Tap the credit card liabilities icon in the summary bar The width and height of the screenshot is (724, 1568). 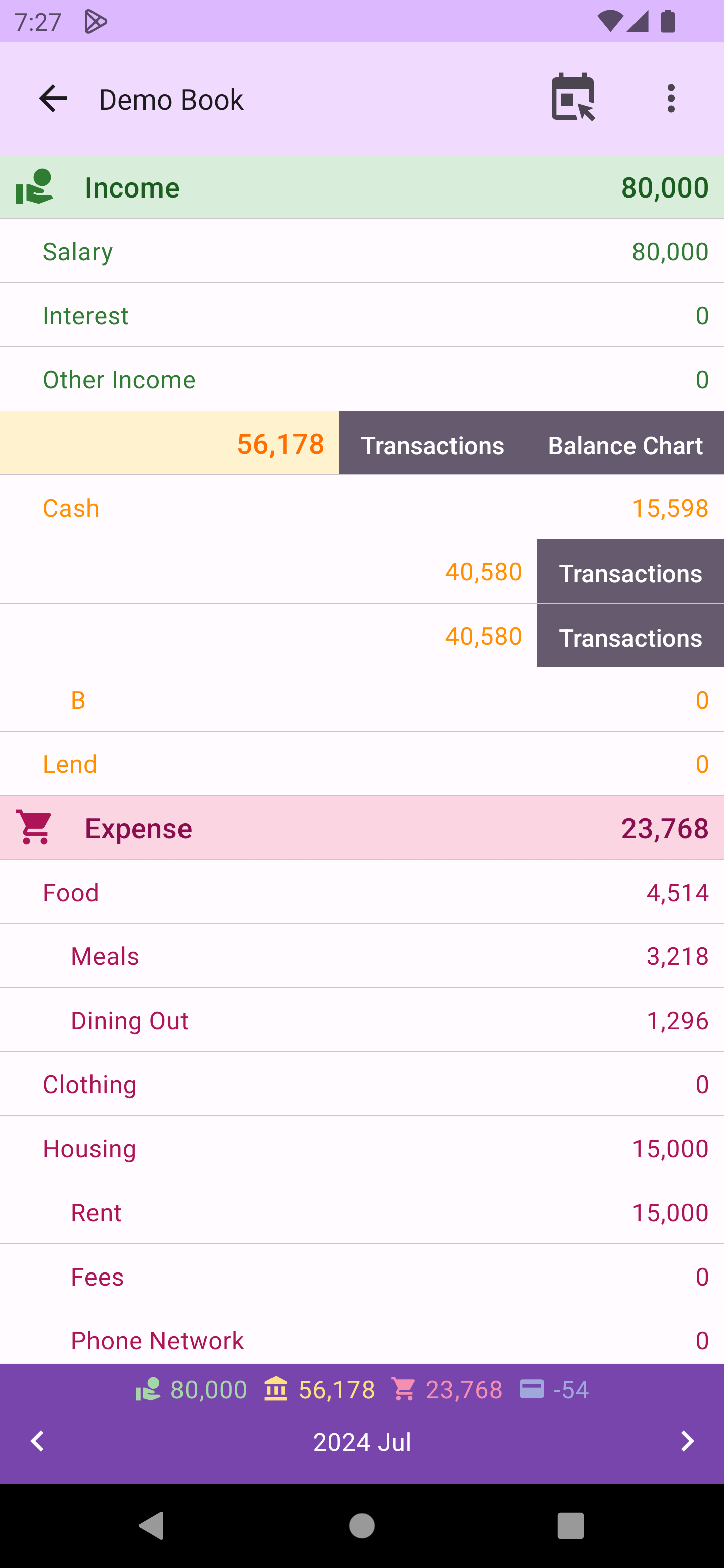pyautogui.click(x=531, y=1389)
